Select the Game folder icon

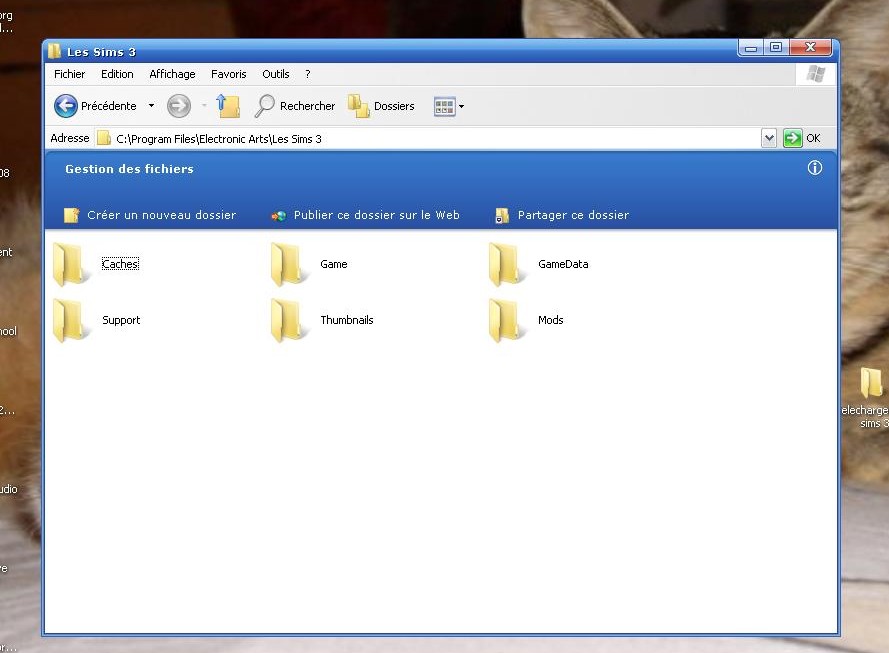[289, 264]
